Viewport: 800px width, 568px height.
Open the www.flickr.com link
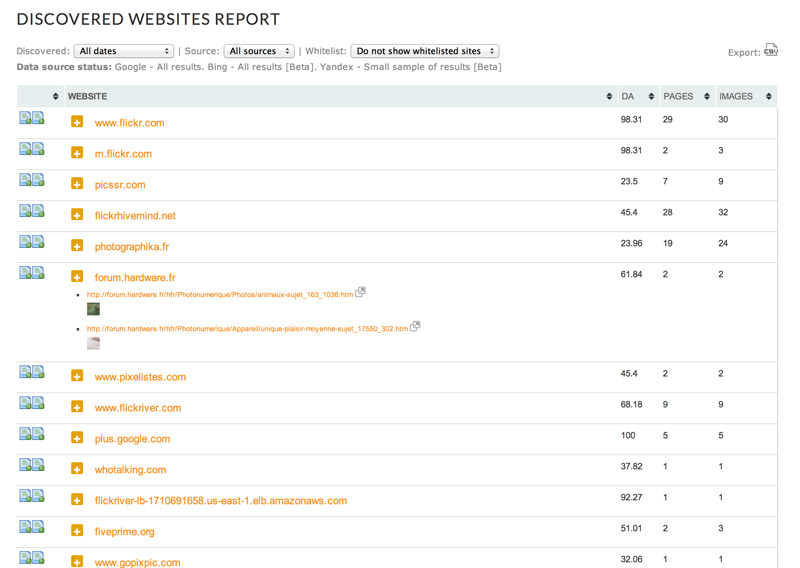[130, 123]
